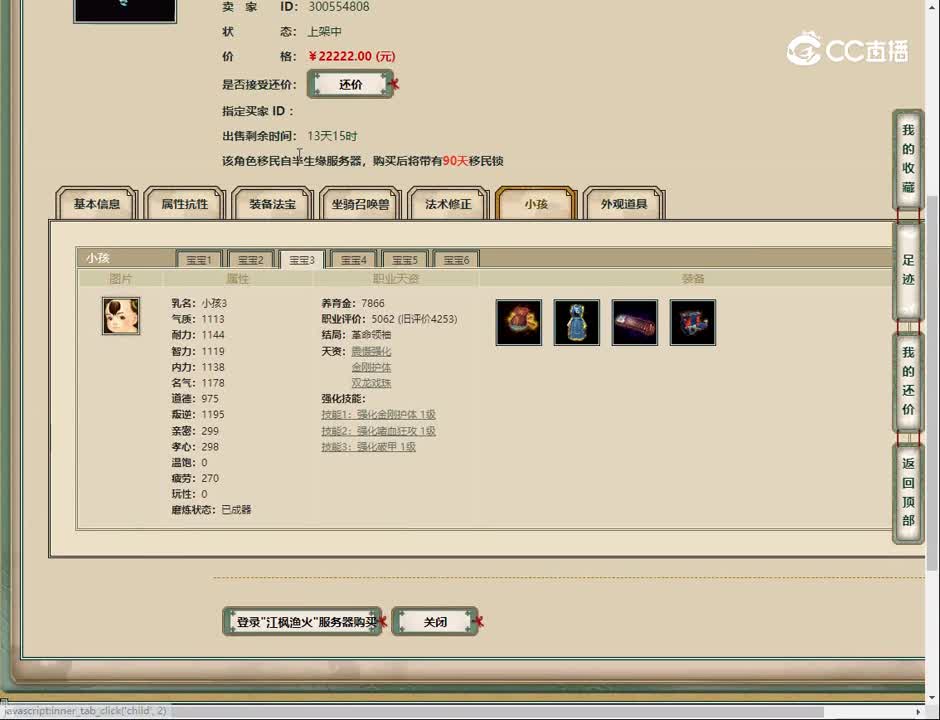This screenshot has width=940, height=720.
Task: Open 我的收藏 side button
Action: click(908, 159)
